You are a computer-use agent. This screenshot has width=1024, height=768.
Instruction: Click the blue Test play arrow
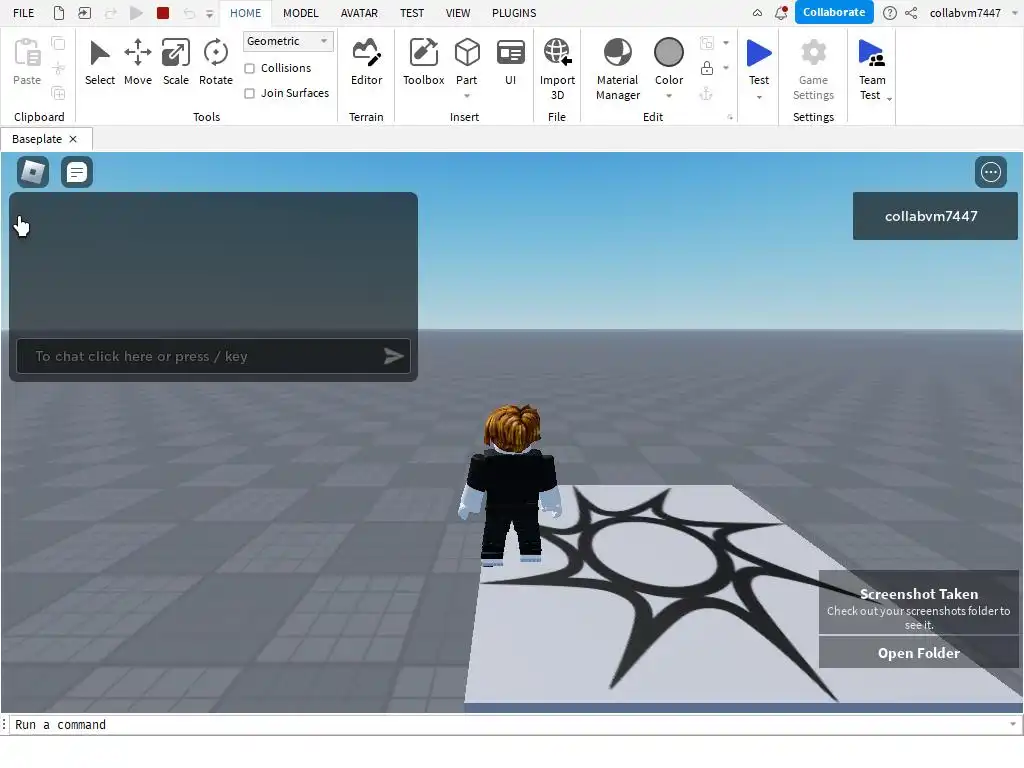click(x=759, y=53)
